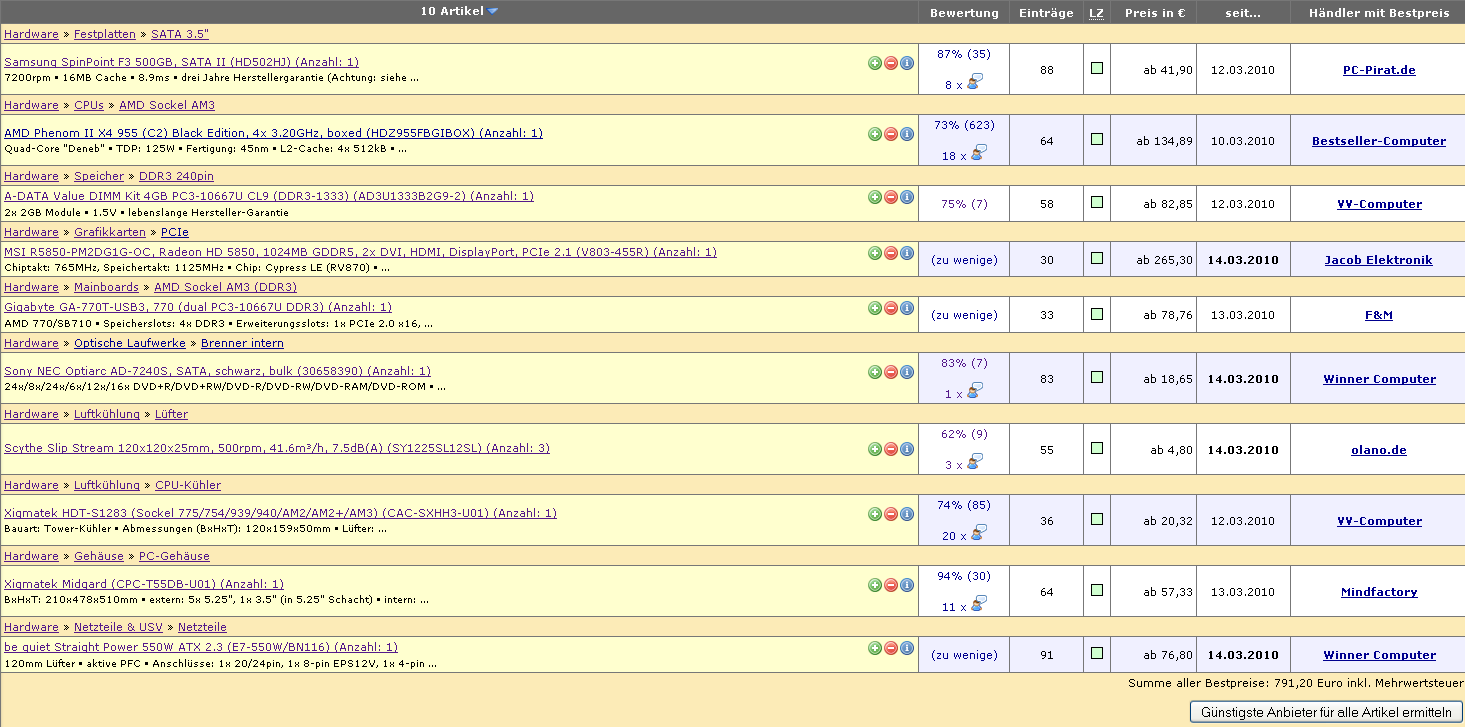Tick the LZ checkbox for A-DATA Value DIMM Kit
This screenshot has width=1465, height=727.
[1097, 202]
